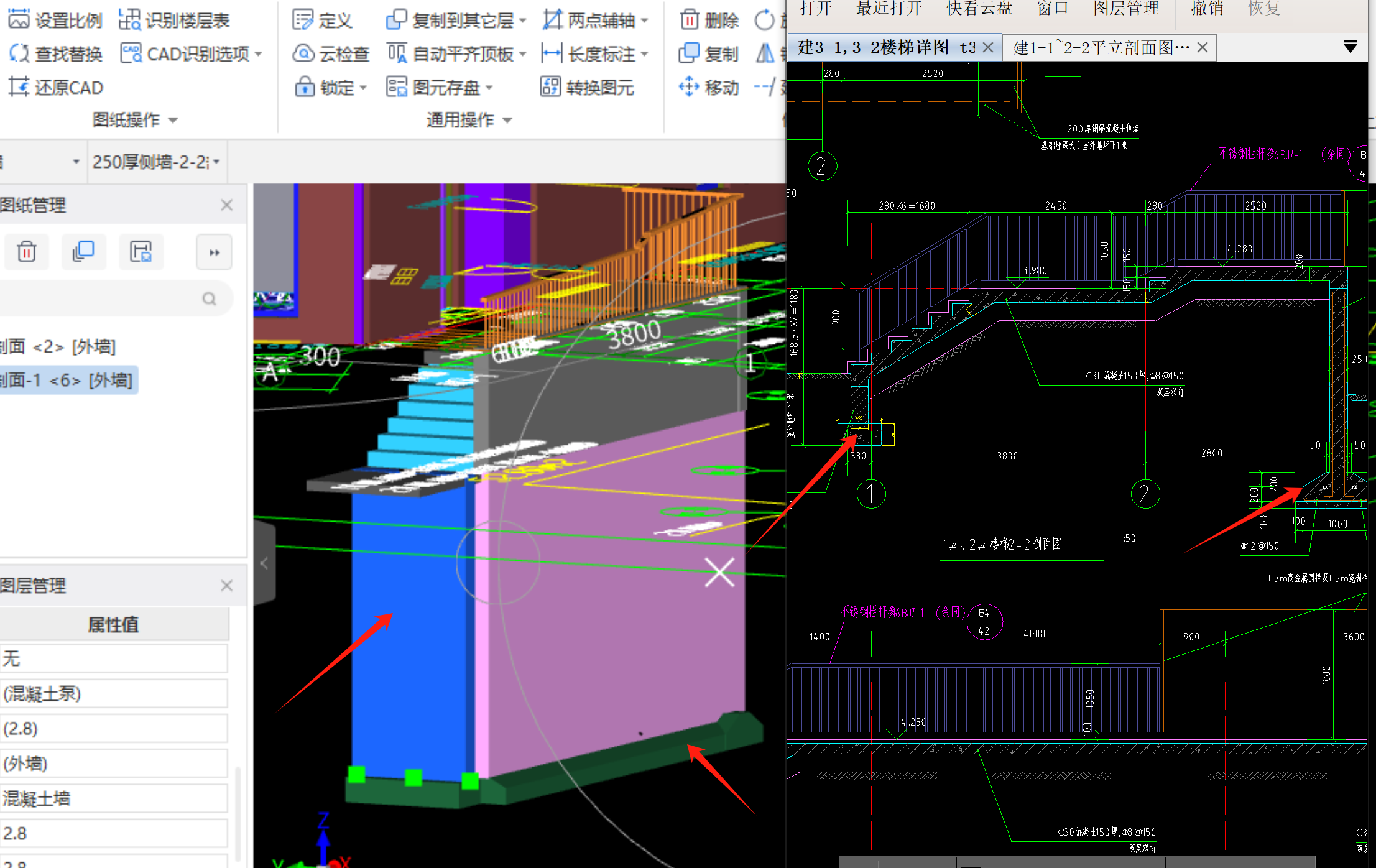Close the 建1-1~2-2平立剖面图 tab
This screenshot has height=868, width=1376.
coord(1203,48)
